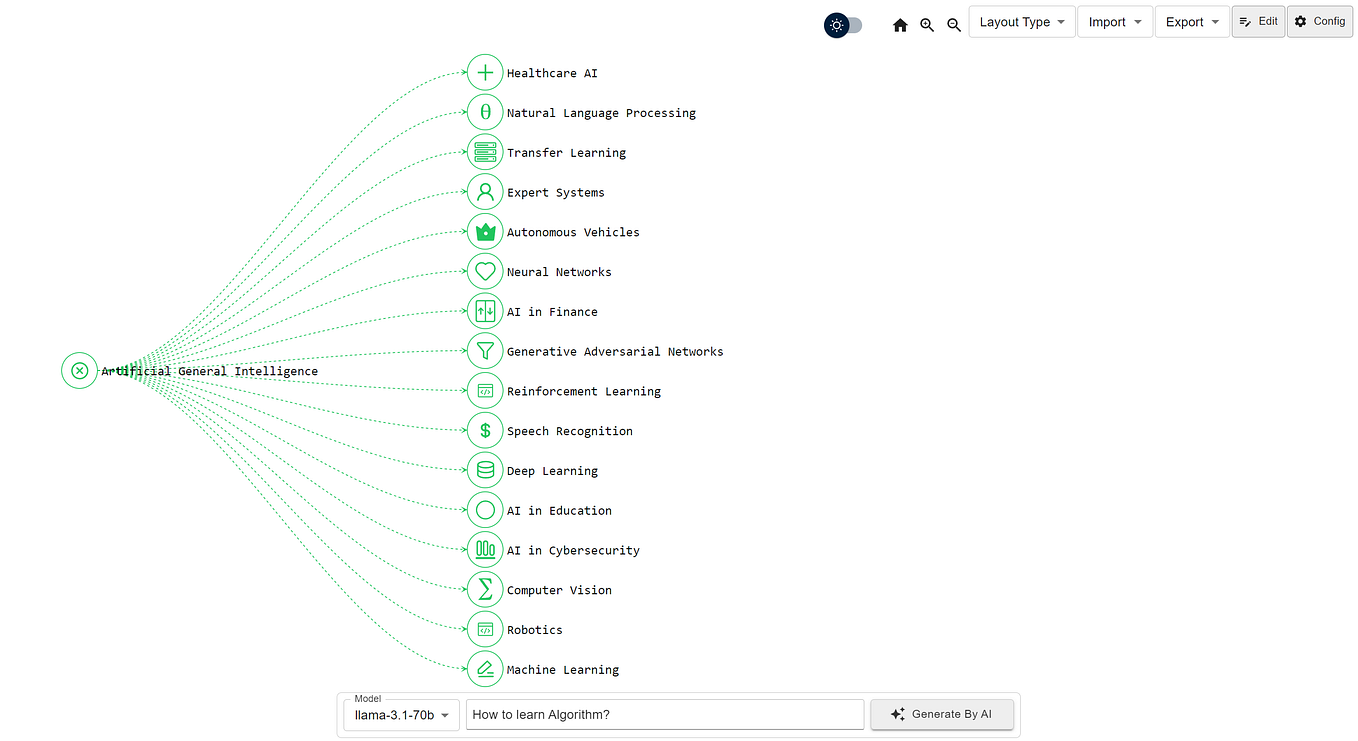Click the person icon next to Expert Systems
Image resolution: width=1358 pixels, height=741 pixels.
click(485, 191)
